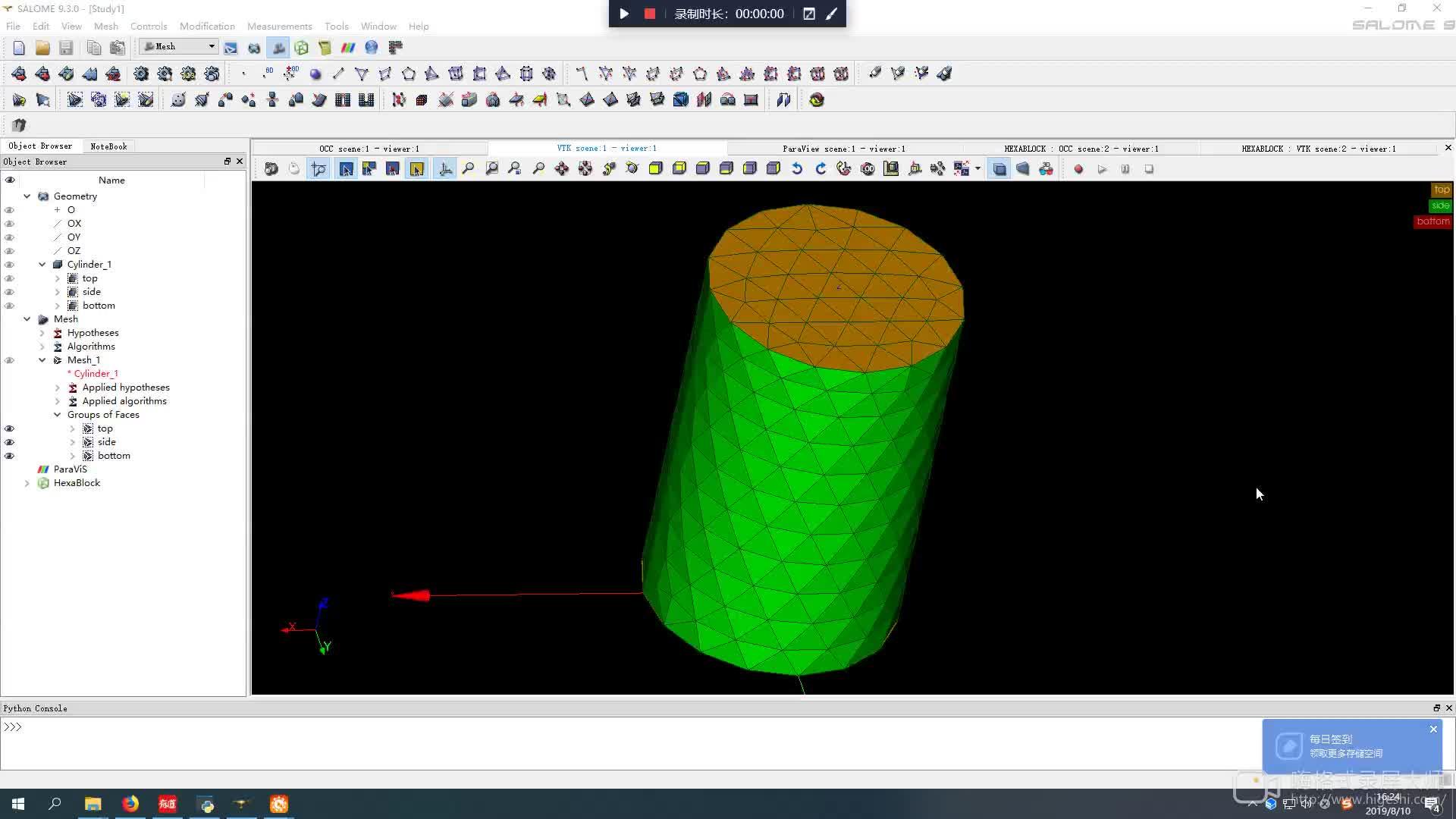Image resolution: width=1456 pixels, height=819 pixels.
Task: Click the New document icon
Action: (19, 48)
